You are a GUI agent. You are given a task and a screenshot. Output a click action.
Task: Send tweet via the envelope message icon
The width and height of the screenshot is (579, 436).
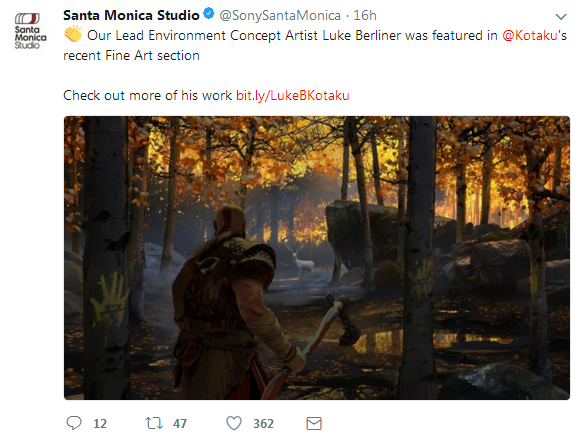click(x=314, y=423)
